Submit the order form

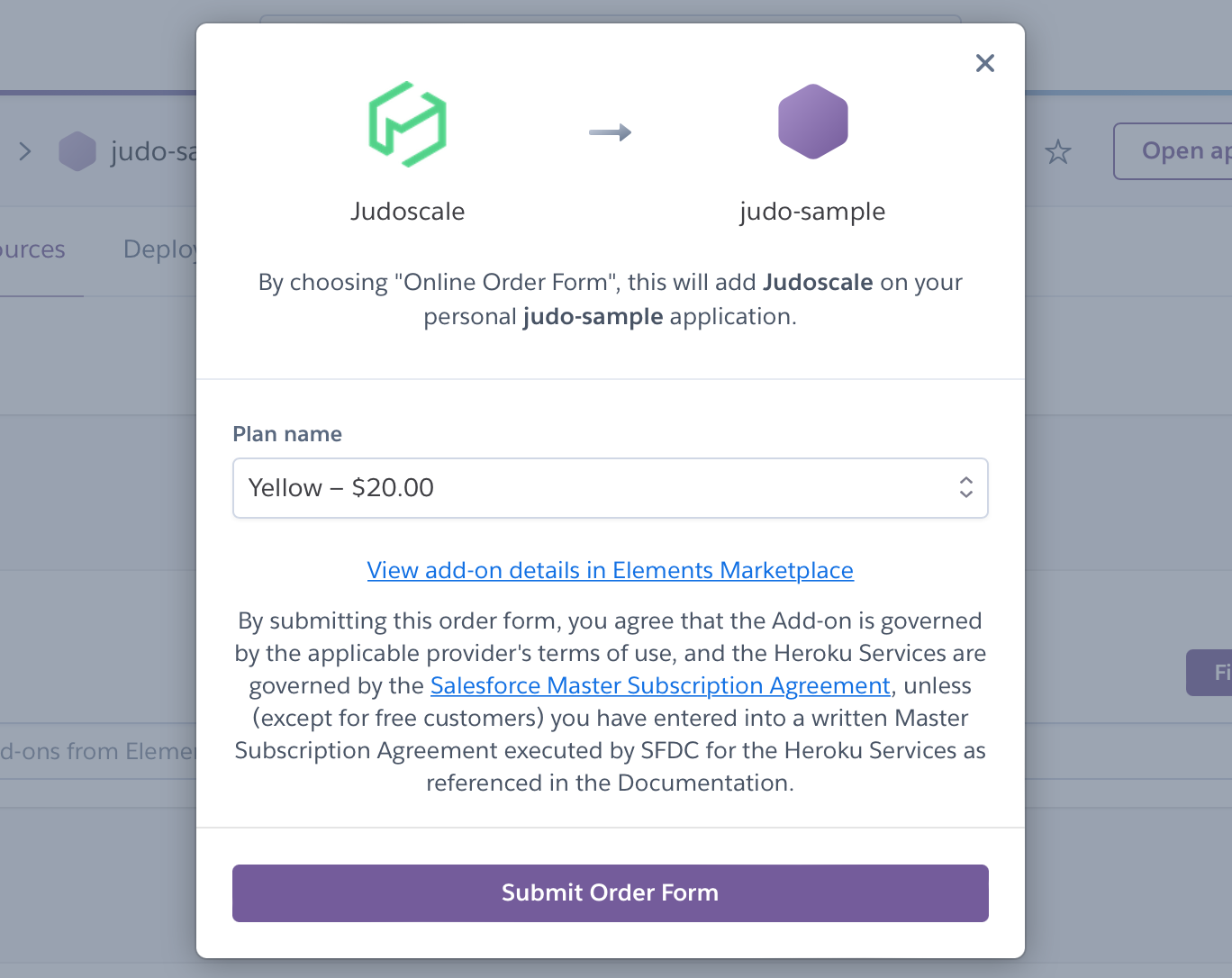[x=610, y=892]
